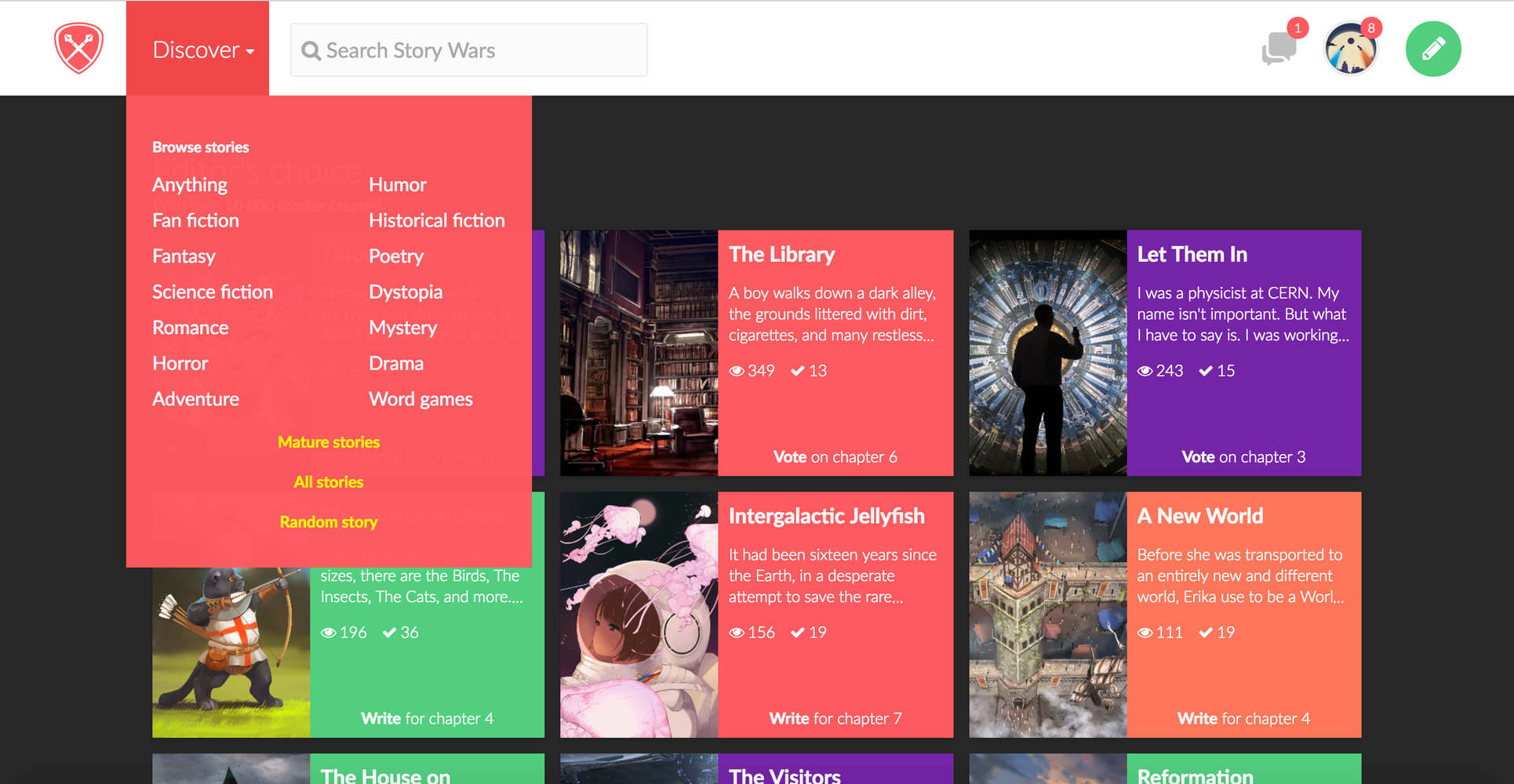The width and height of the screenshot is (1514, 784).
Task: Click the Let Them In silhouette cover image
Action: pos(1048,353)
